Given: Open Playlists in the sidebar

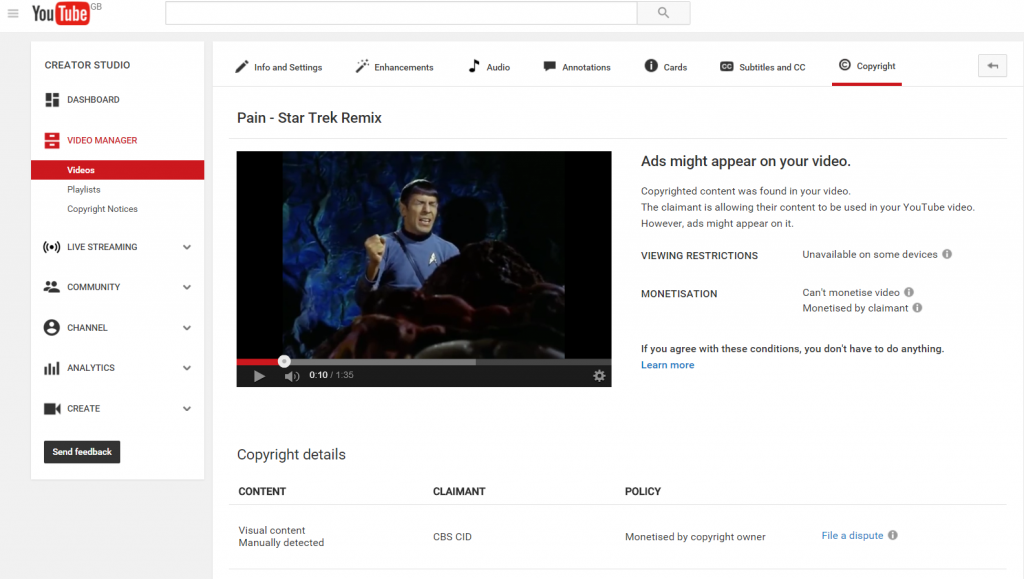Looking at the screenshot, I should point(84,189).
